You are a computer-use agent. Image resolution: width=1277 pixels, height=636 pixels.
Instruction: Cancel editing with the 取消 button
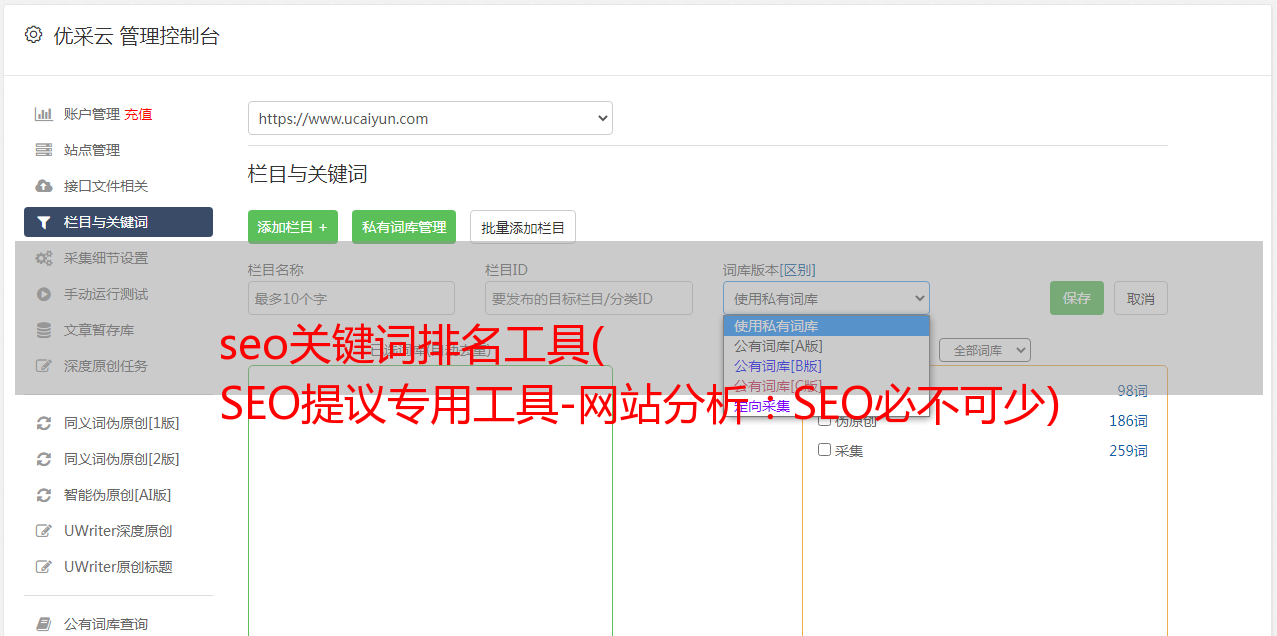1141,298
